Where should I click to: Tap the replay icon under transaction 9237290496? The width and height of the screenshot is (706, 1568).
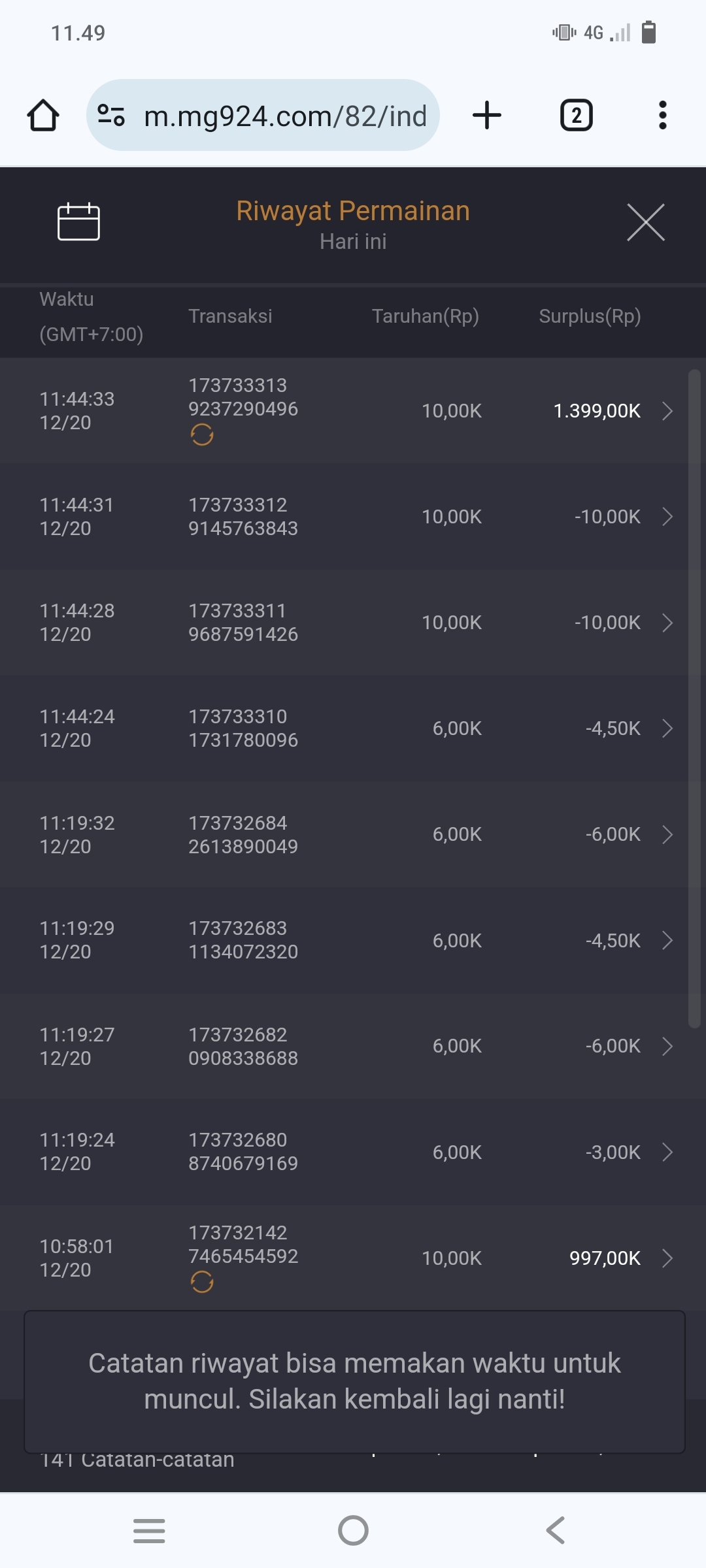[202, 434]
